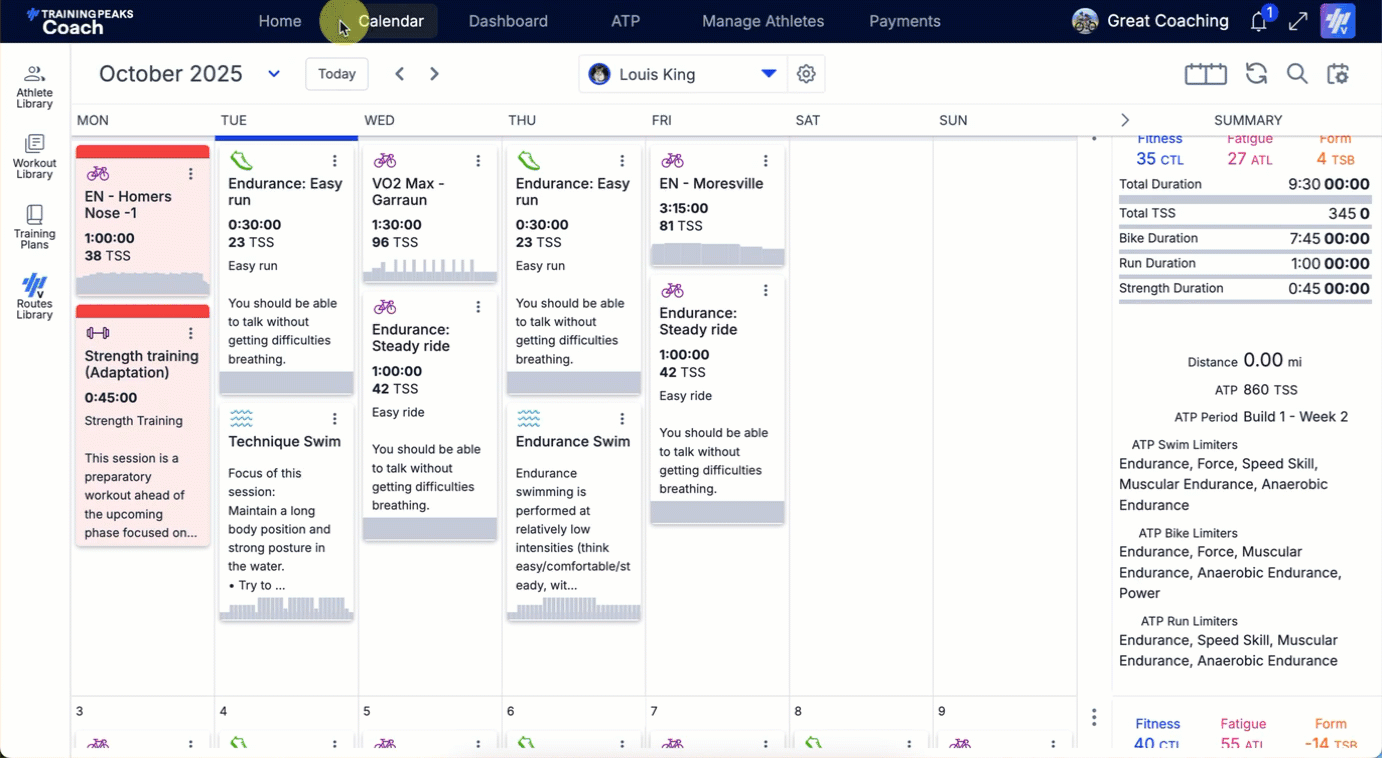Click the expand fullscreen arrows icon

(x=1298, y=22)
